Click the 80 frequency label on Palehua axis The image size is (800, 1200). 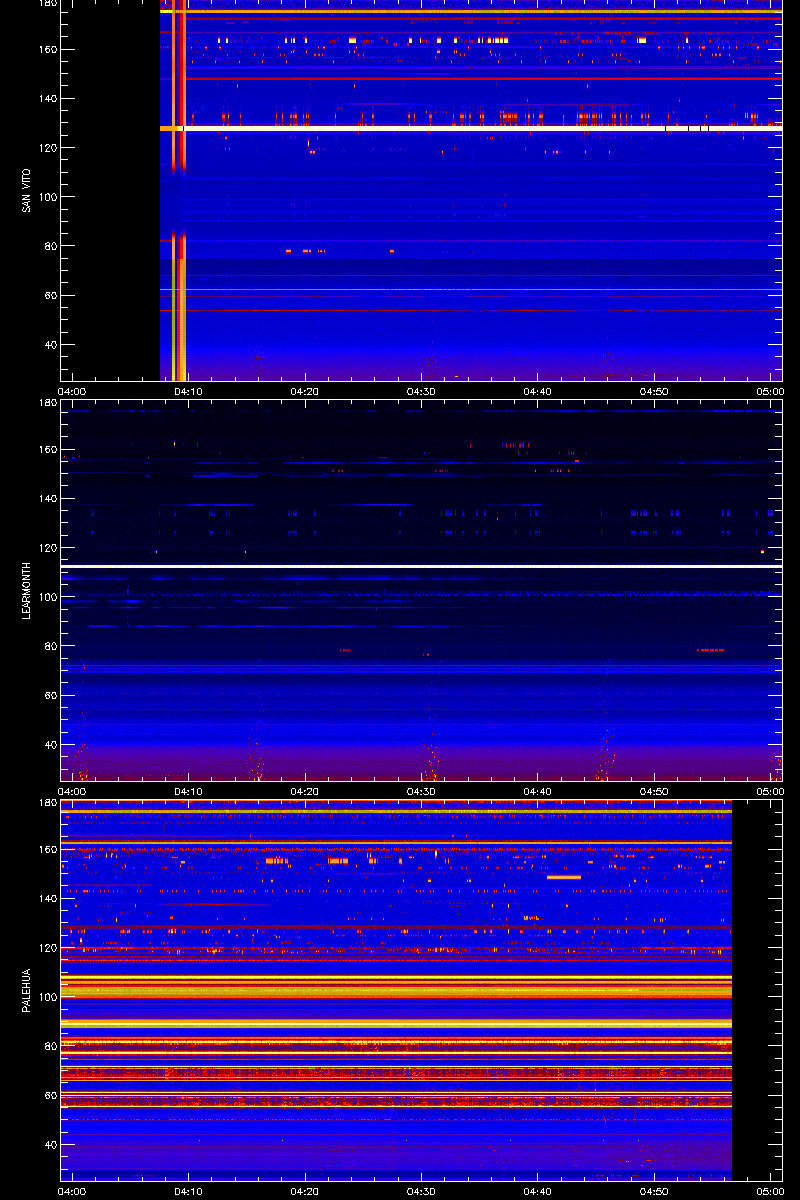point(49,1046)
